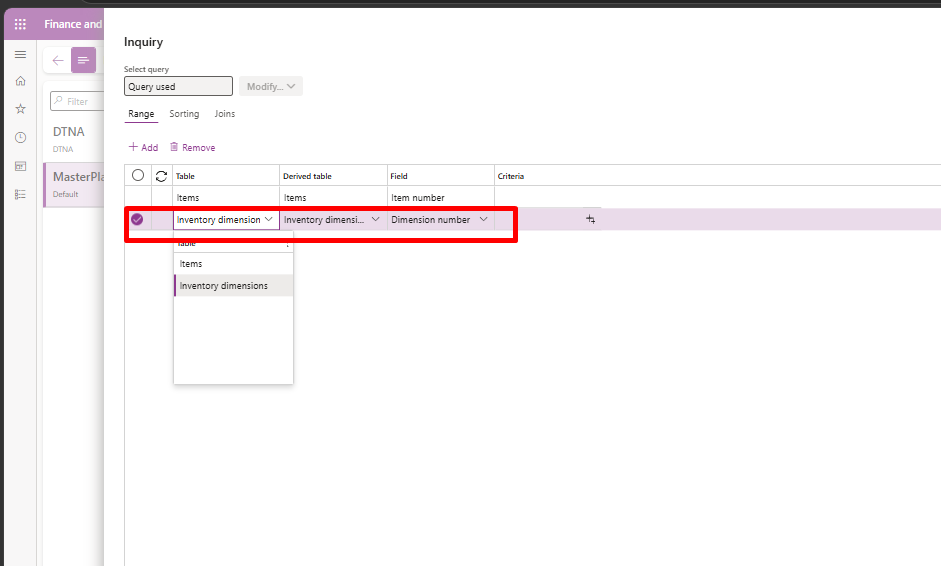Viewport: 941px width, 566px height.
Task: Toggle the purple list view button
Action: coord(83,60)
